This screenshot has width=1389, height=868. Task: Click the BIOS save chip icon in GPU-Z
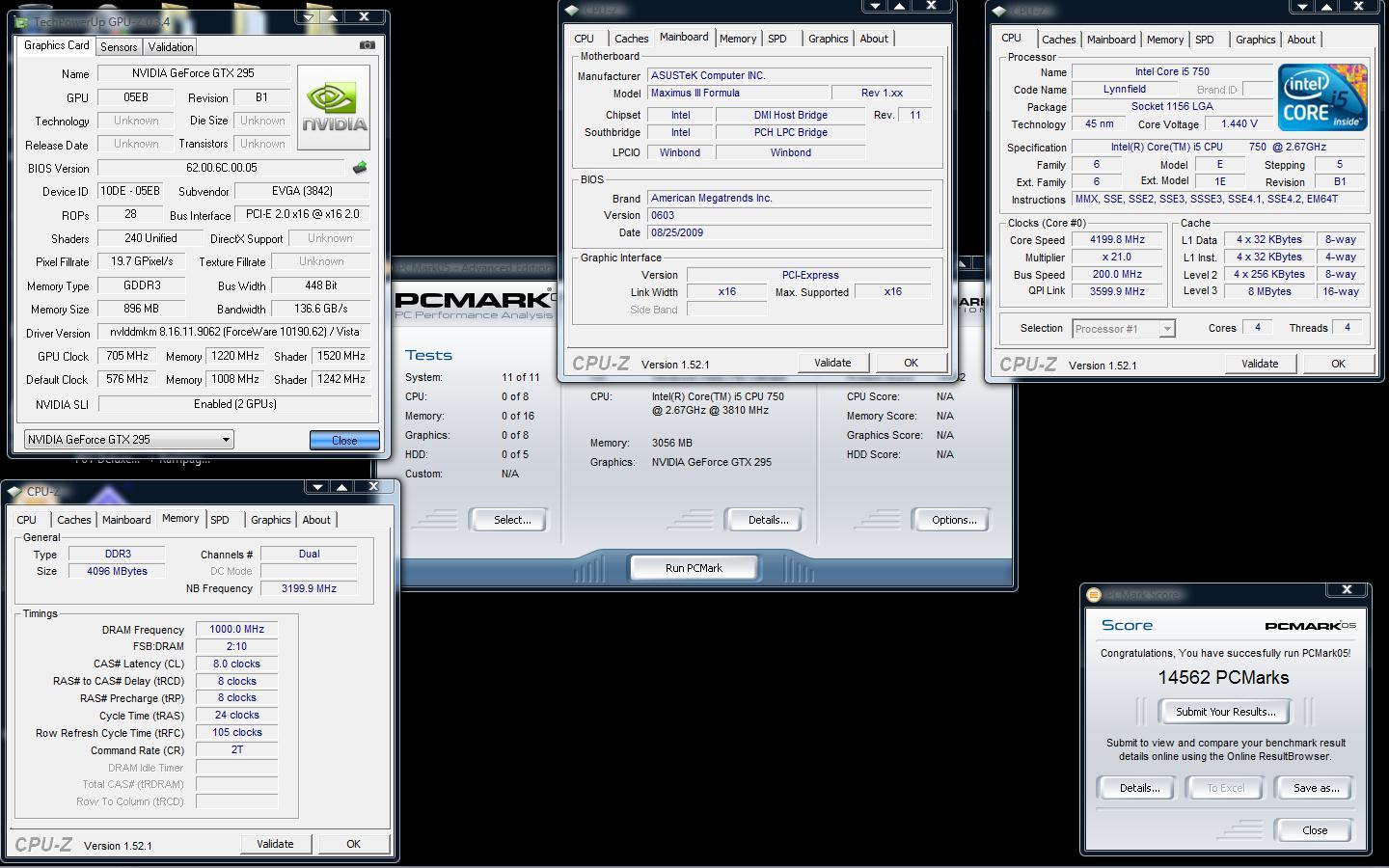[x=360, y=168]
